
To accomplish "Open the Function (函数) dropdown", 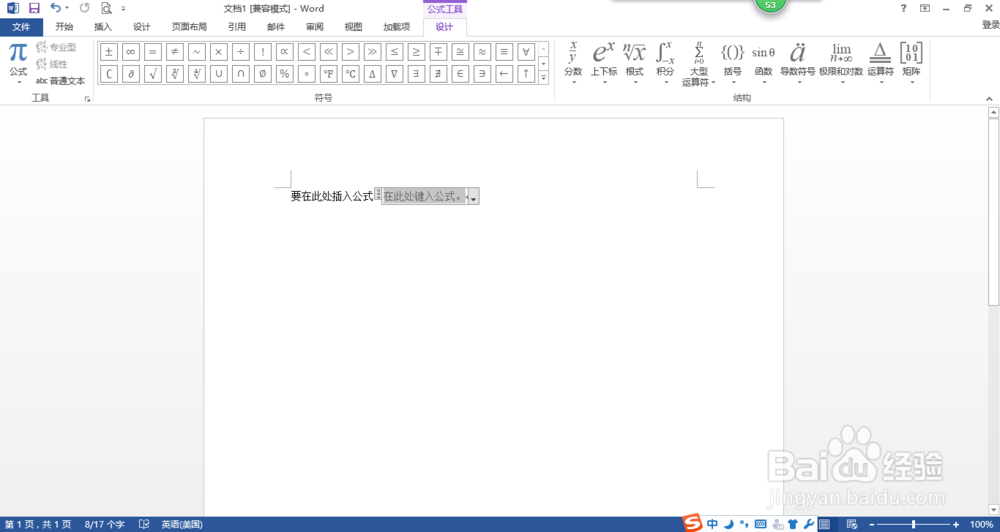I will coord(763,63).
